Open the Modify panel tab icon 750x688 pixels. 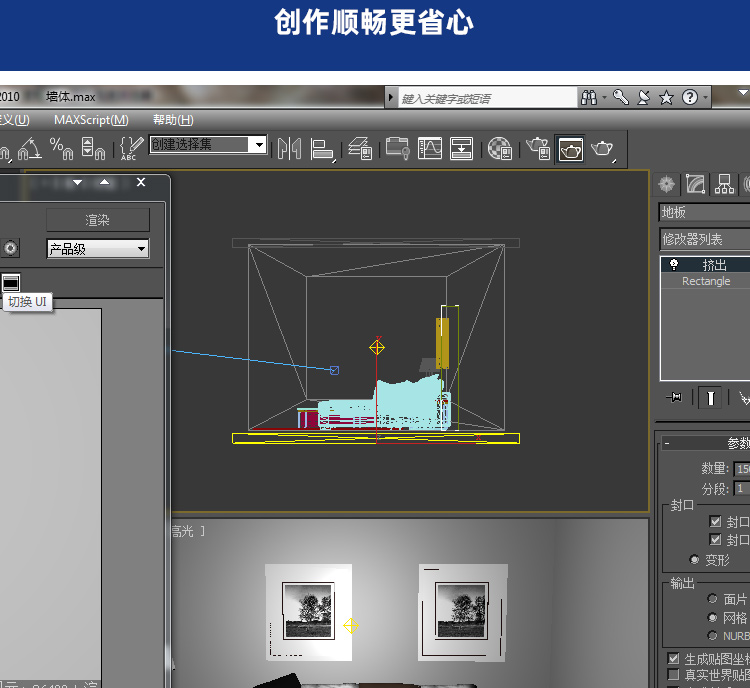point(695,184)
